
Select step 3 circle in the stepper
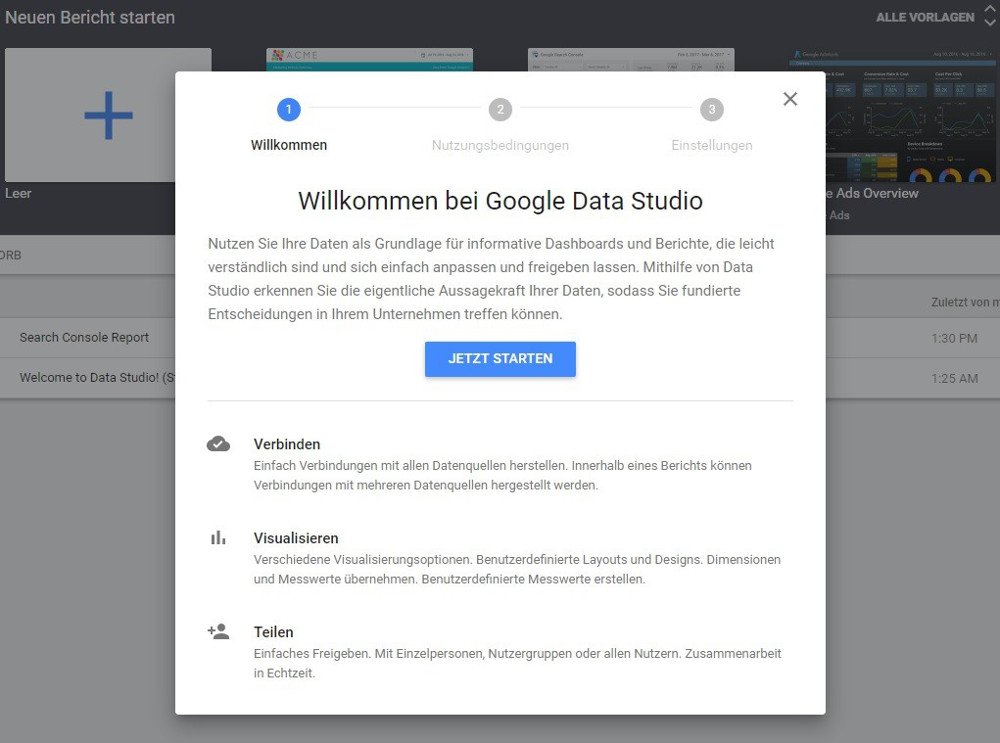point(712,110)
